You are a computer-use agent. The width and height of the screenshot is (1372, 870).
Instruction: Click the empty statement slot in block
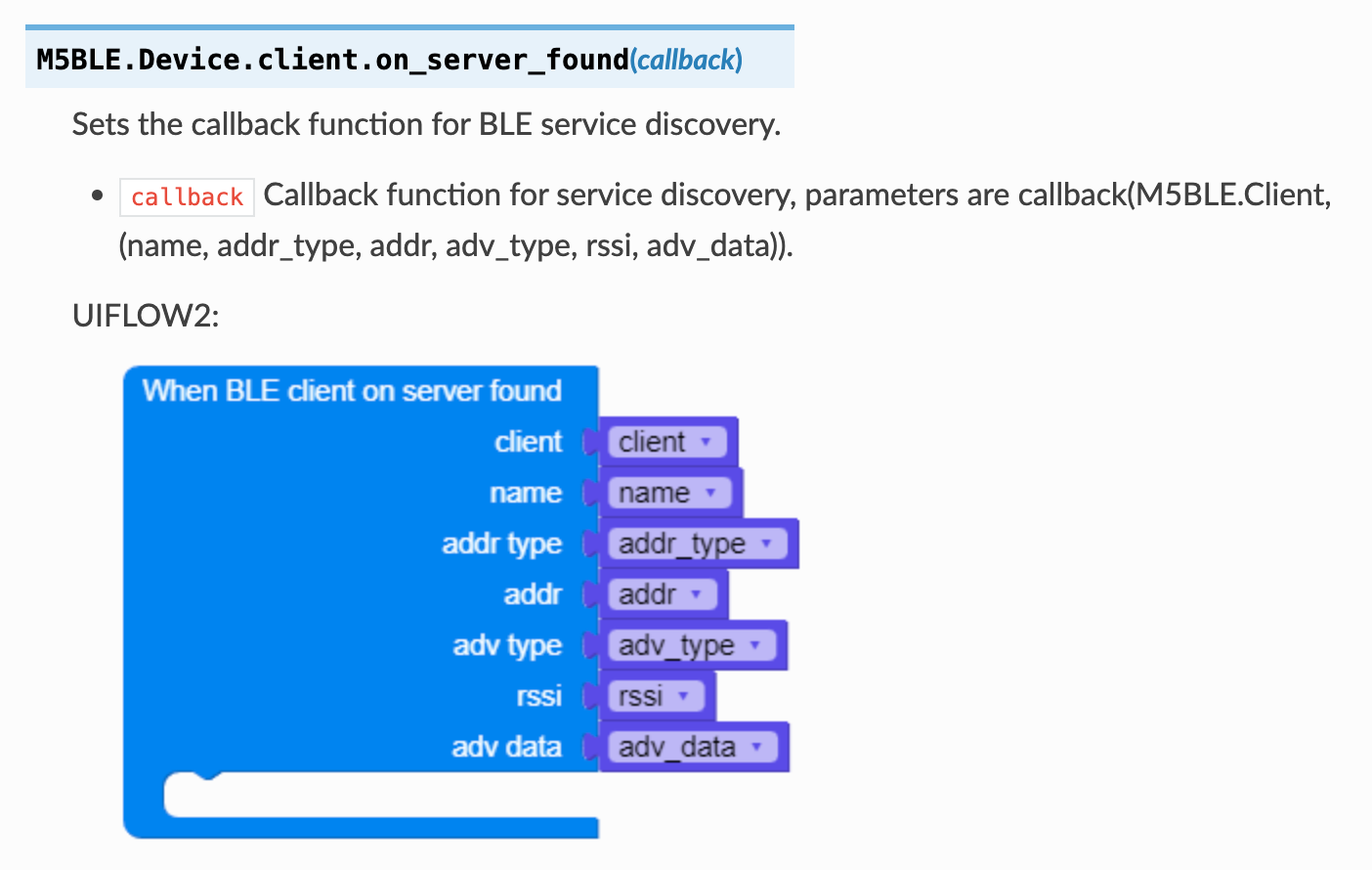click(381, 795)
